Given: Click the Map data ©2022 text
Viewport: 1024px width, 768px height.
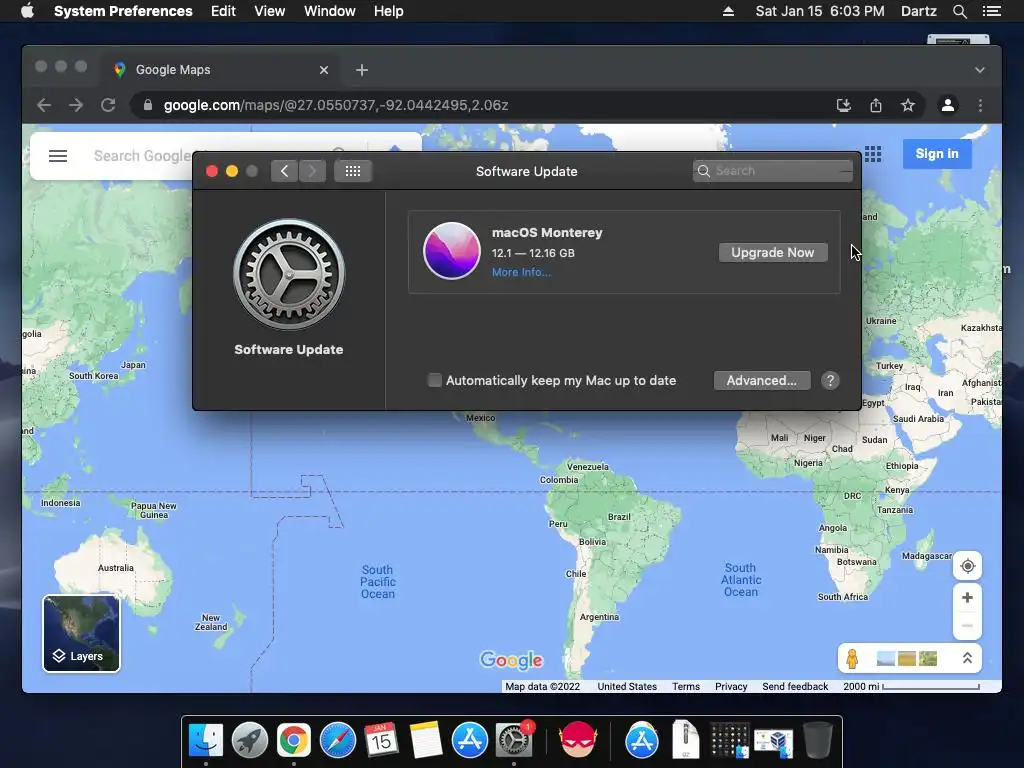Looking at the screenshot, I should tap(542, 686).
